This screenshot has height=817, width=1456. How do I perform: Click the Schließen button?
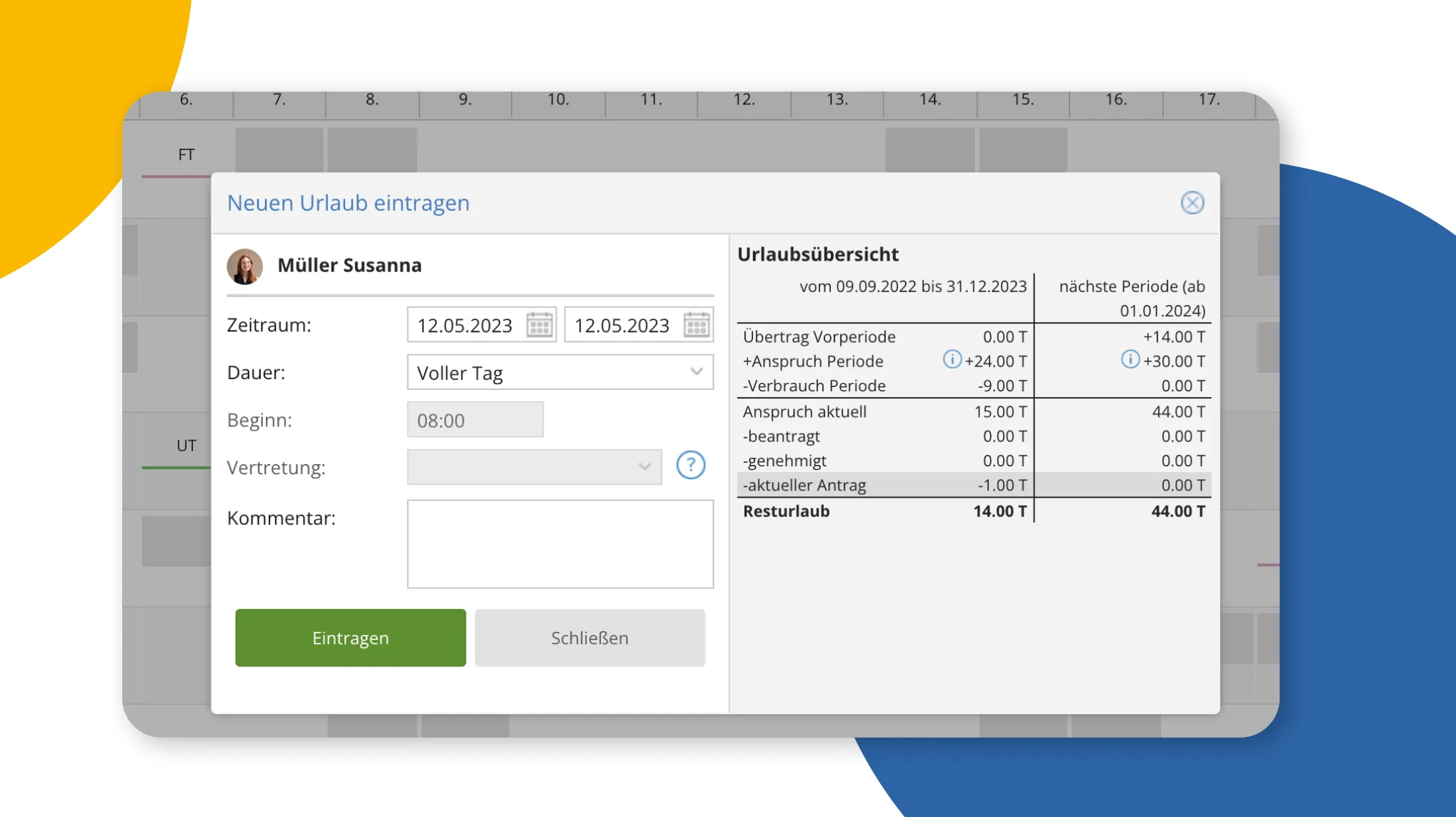[x=590, y=638]
